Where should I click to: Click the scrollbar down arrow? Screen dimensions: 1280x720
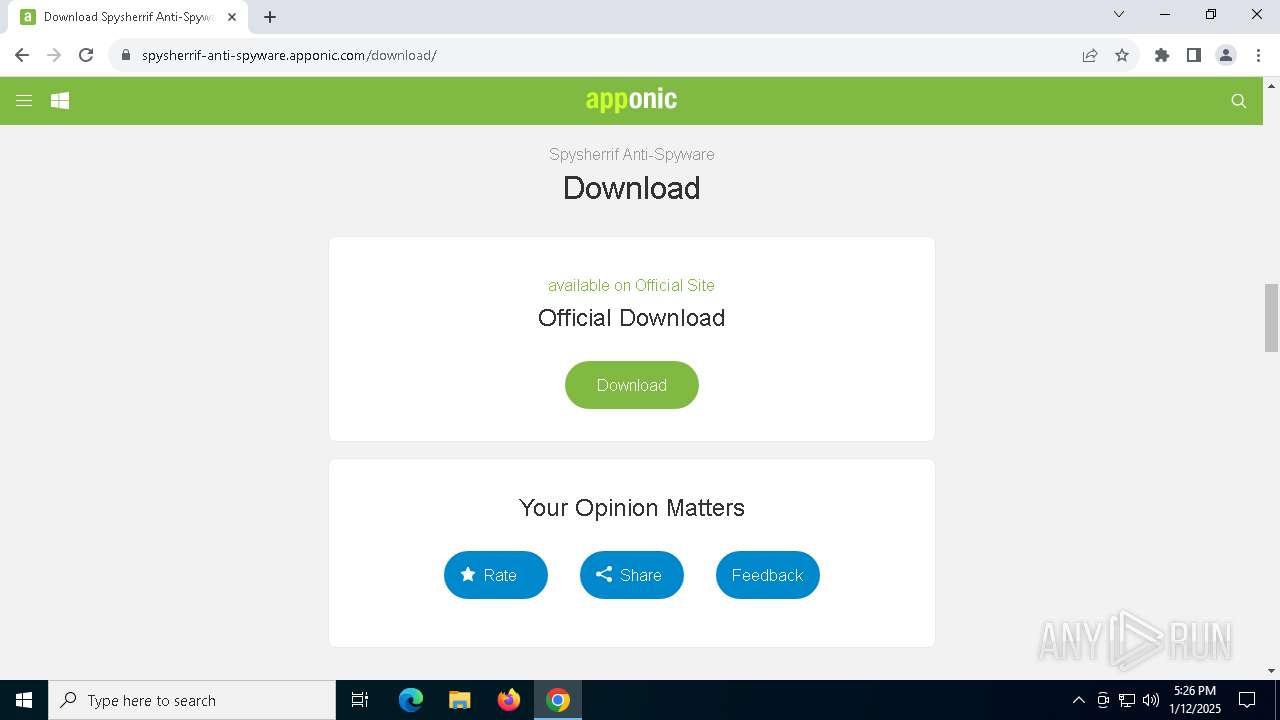click(1271, 671)
